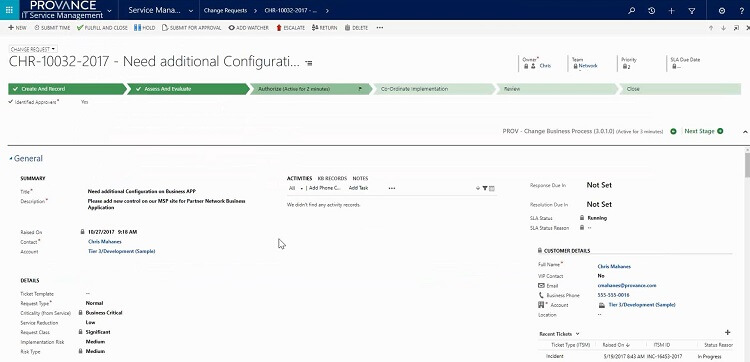Open the search magnifier in top bar
Screen dimensions: 750x362
(x=632, y=11)
